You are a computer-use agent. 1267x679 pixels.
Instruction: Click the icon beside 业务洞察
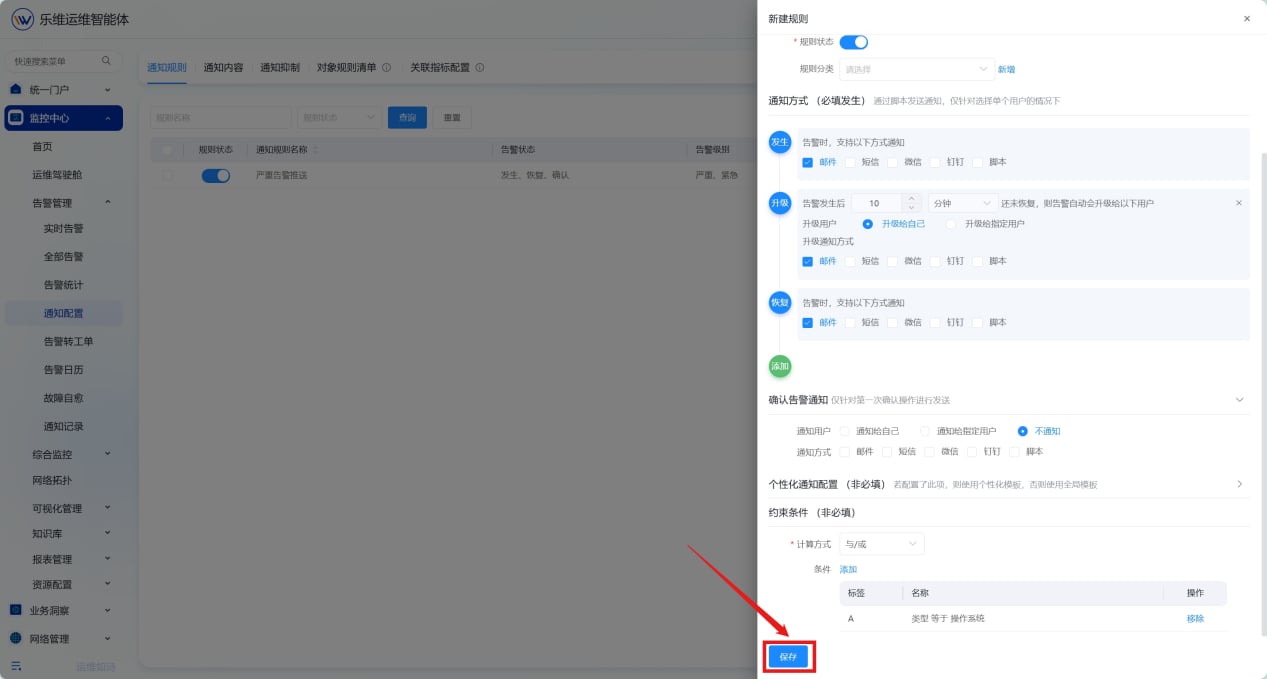[x=15, y=610]
